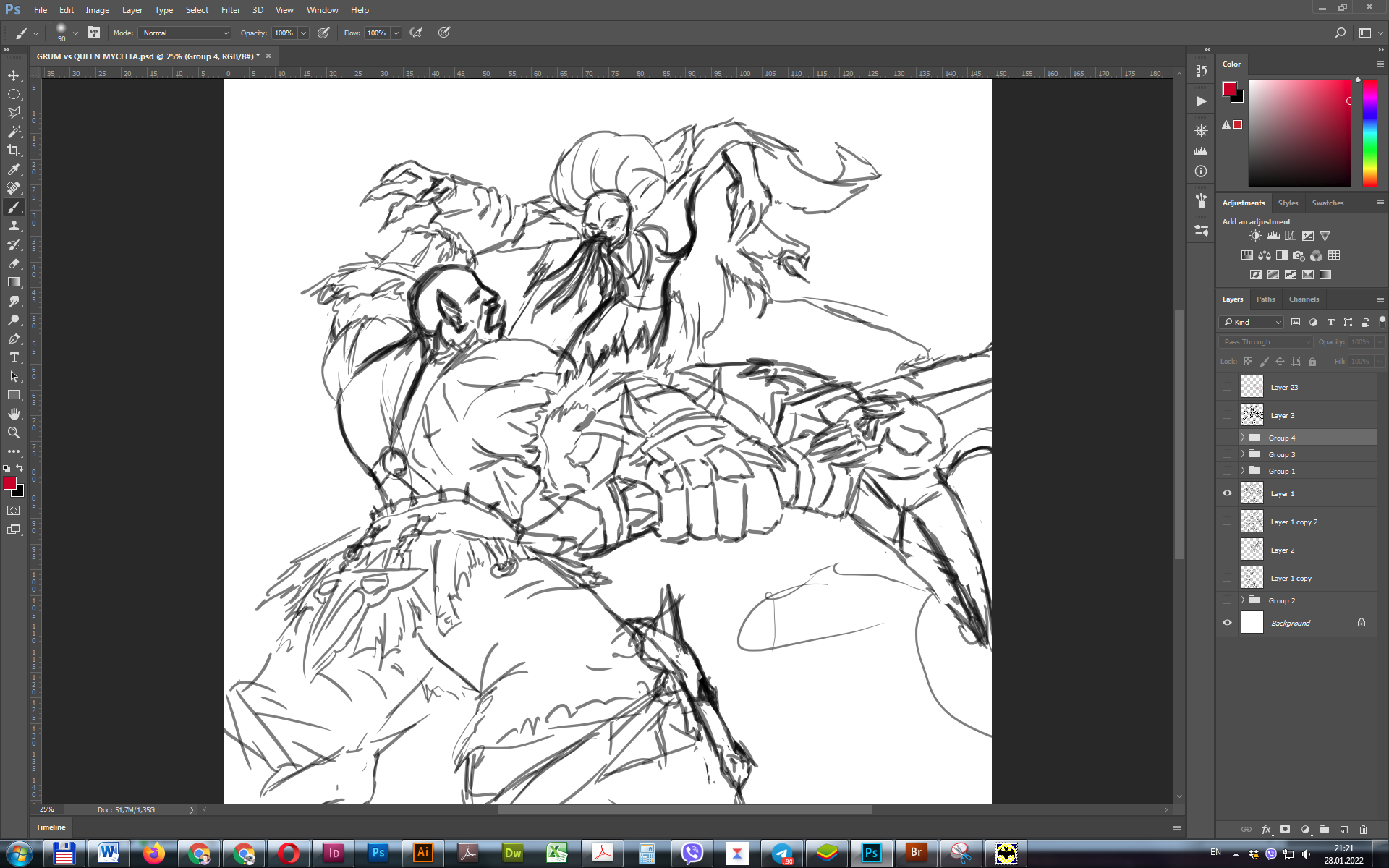Hide Layer 1 visibility
Viewport: 1389px width, 868px height.
click(1227, 493)
